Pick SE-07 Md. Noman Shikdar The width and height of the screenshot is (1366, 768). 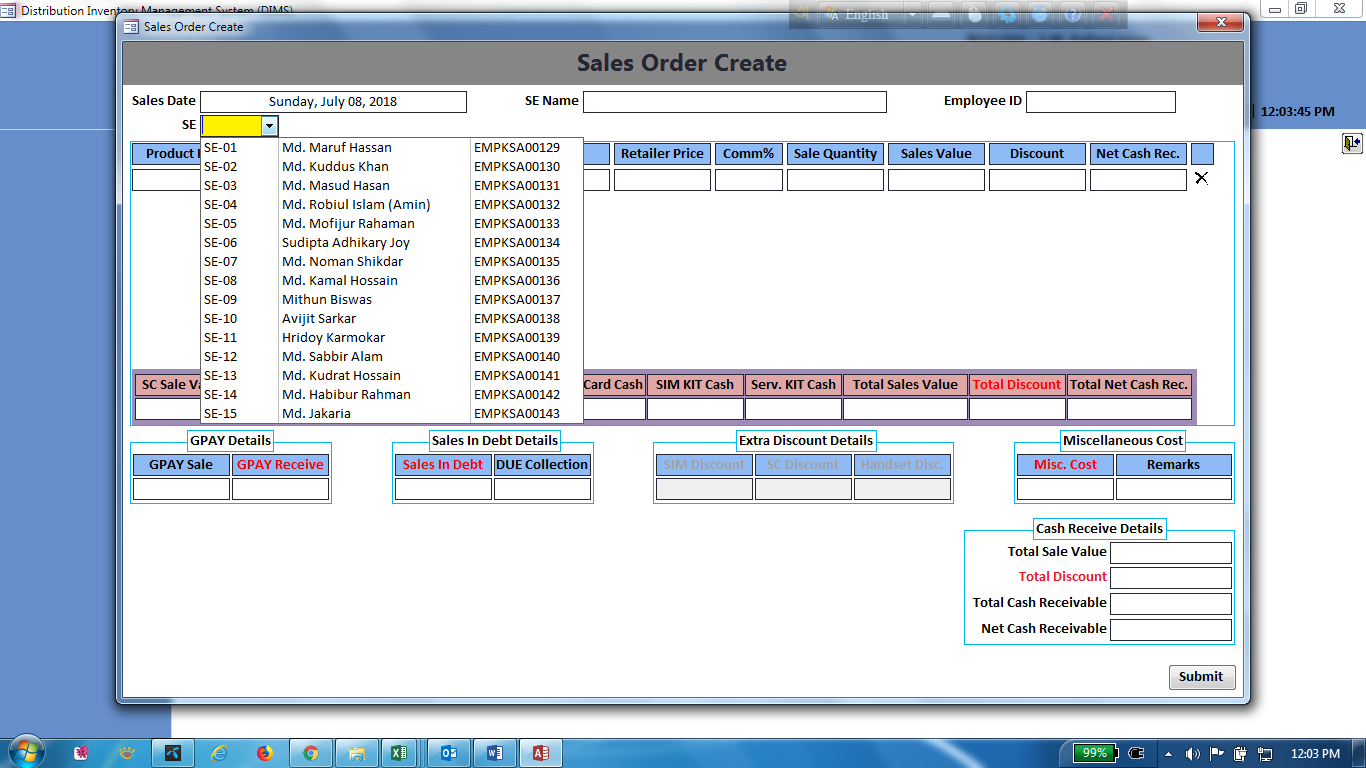click(x=392, y=262)
